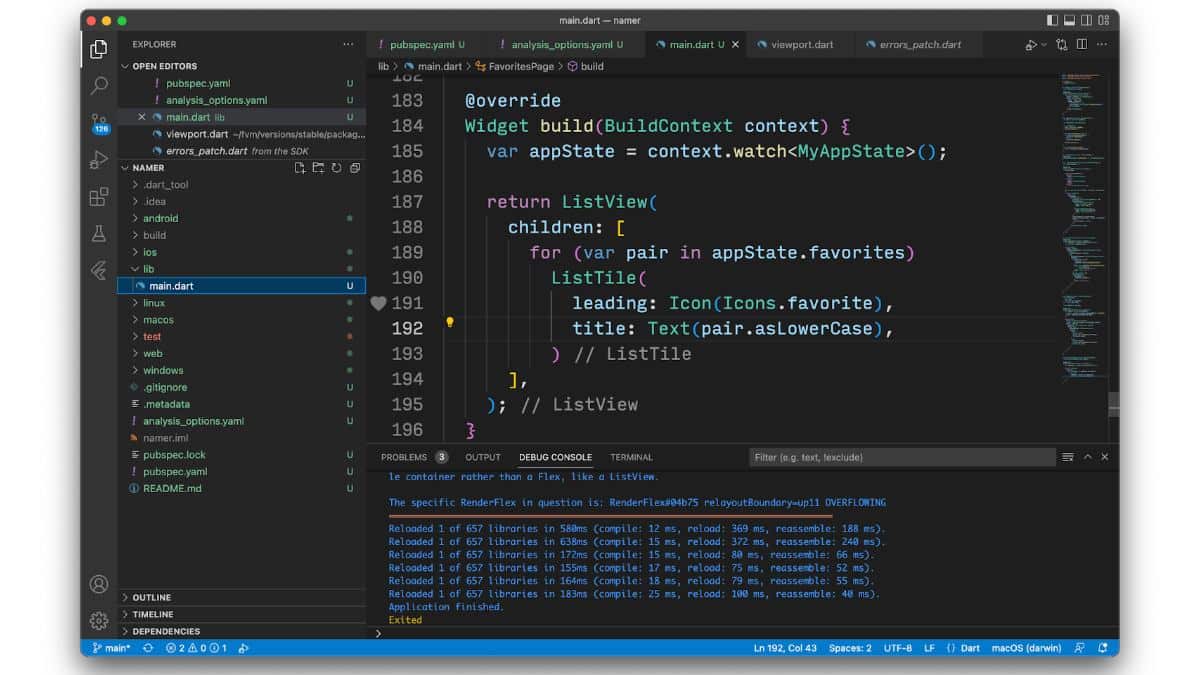Switch to the pubspec.yaml editor tab

[426, 45]
